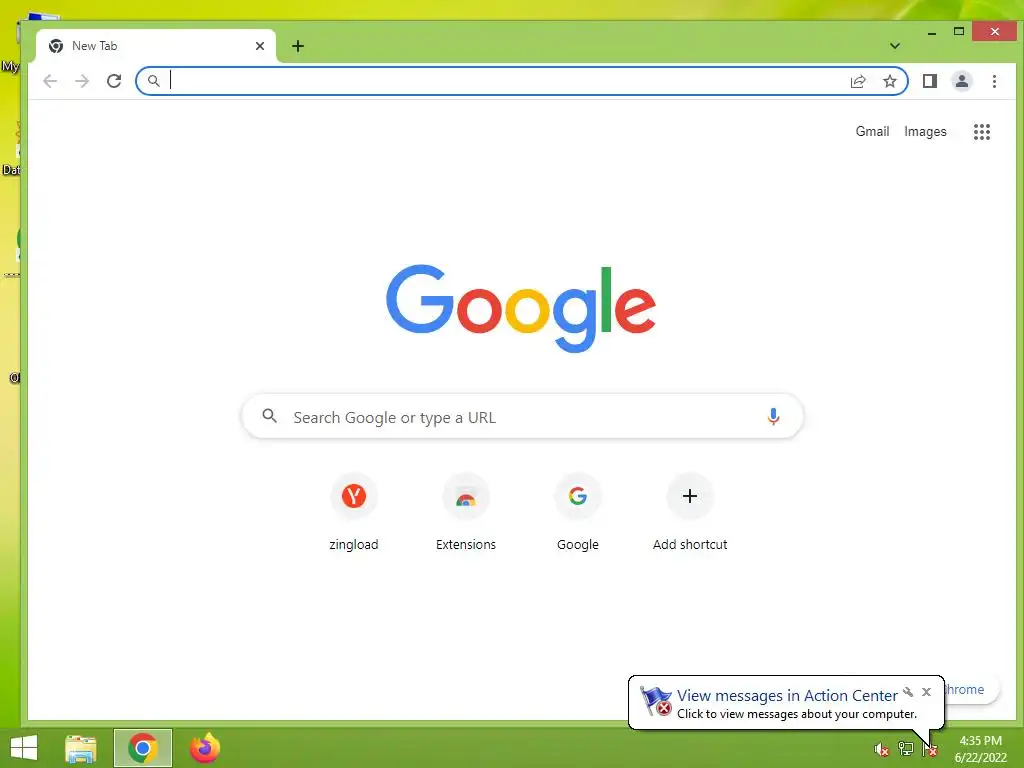Viewport: 1024px width, 768px height.
Task: Open the Chrome side panel
Action: (930, 81)
